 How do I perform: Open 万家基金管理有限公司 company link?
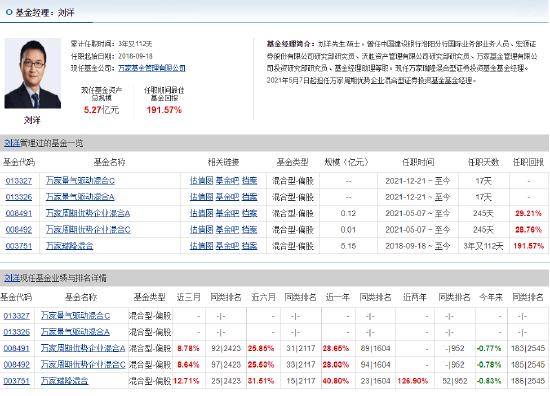coord(152,68)
